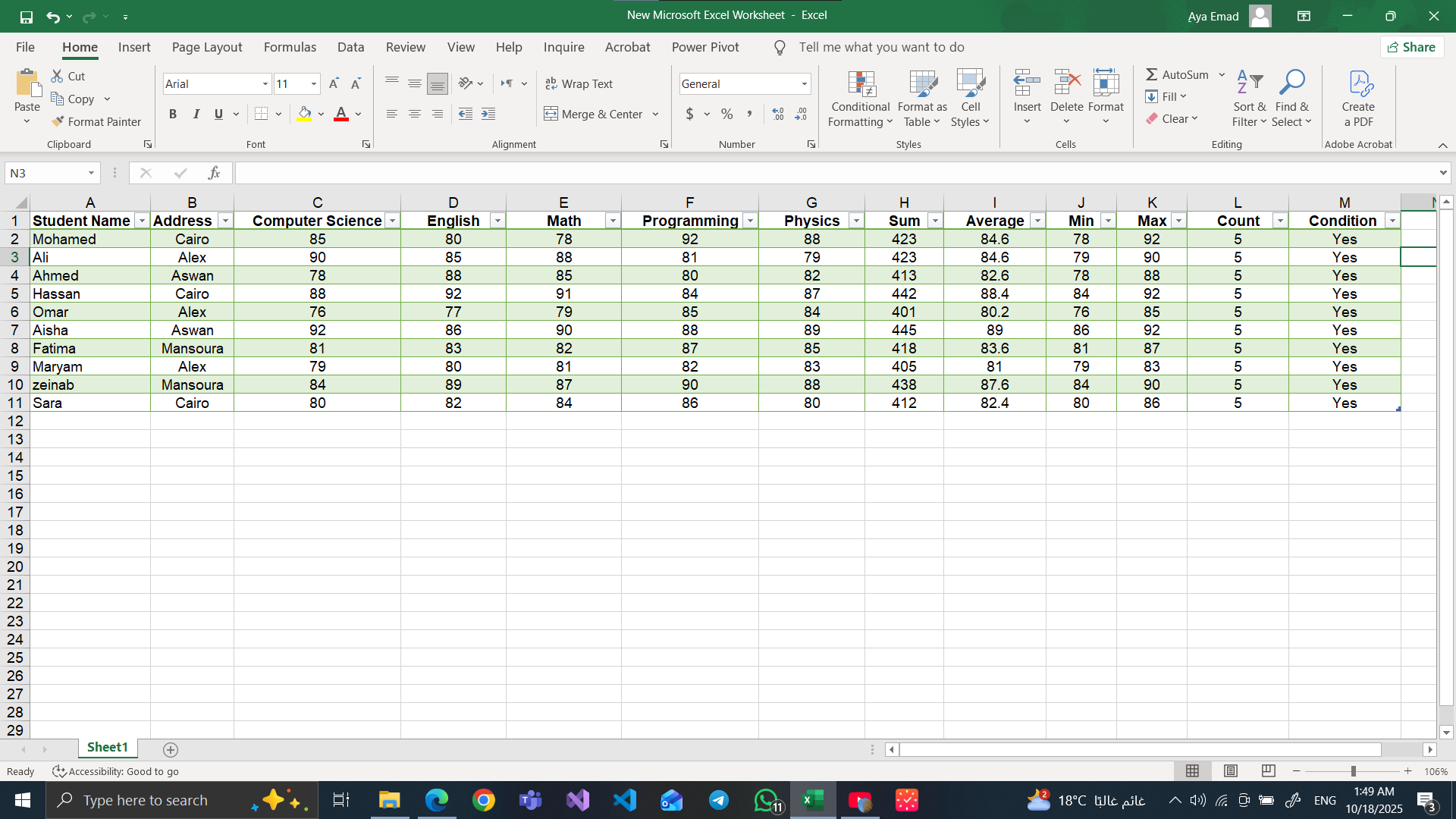Click the Increase Decimal icon

pyautogui.click(x=778, y=114)
